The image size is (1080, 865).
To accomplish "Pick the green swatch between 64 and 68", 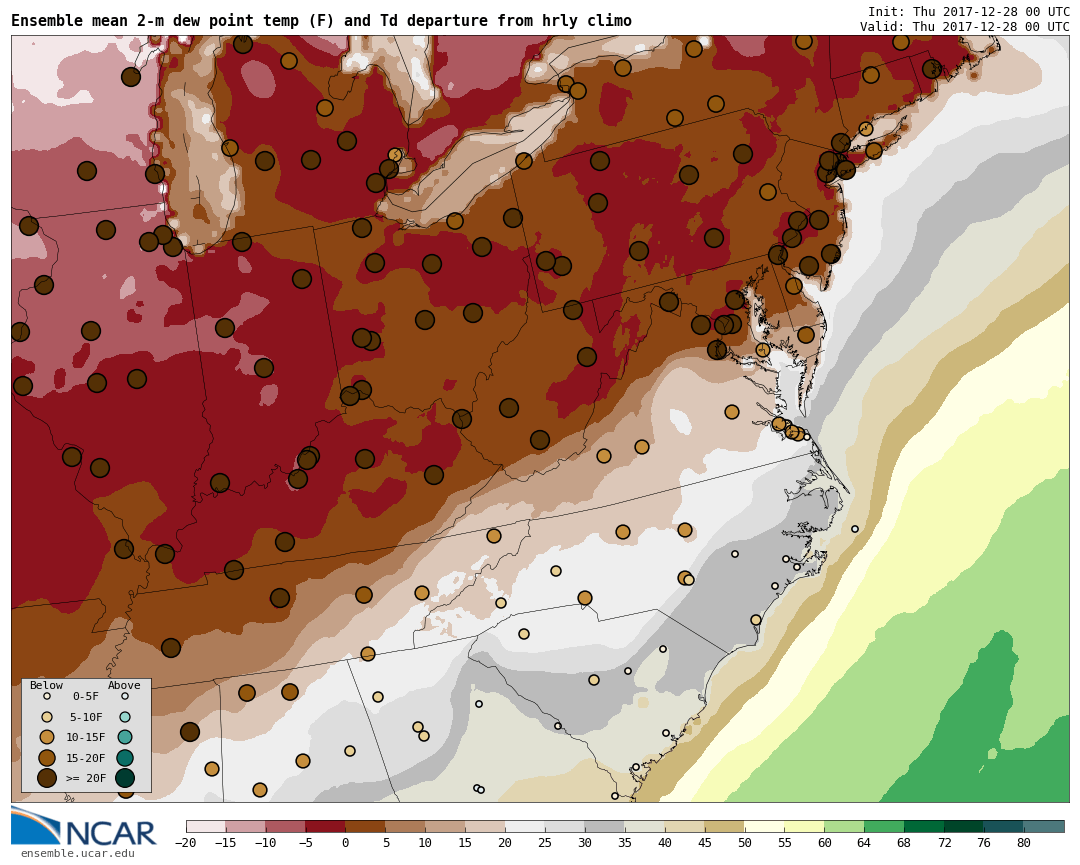I will [x=885, y=826].
